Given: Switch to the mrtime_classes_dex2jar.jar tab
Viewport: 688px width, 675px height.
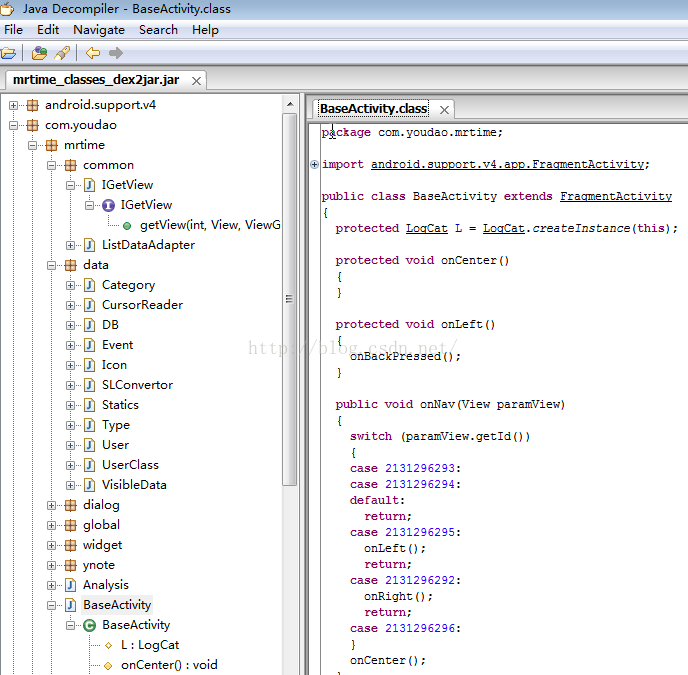Looking at the screenshot, I should click(x=95, y=79).
